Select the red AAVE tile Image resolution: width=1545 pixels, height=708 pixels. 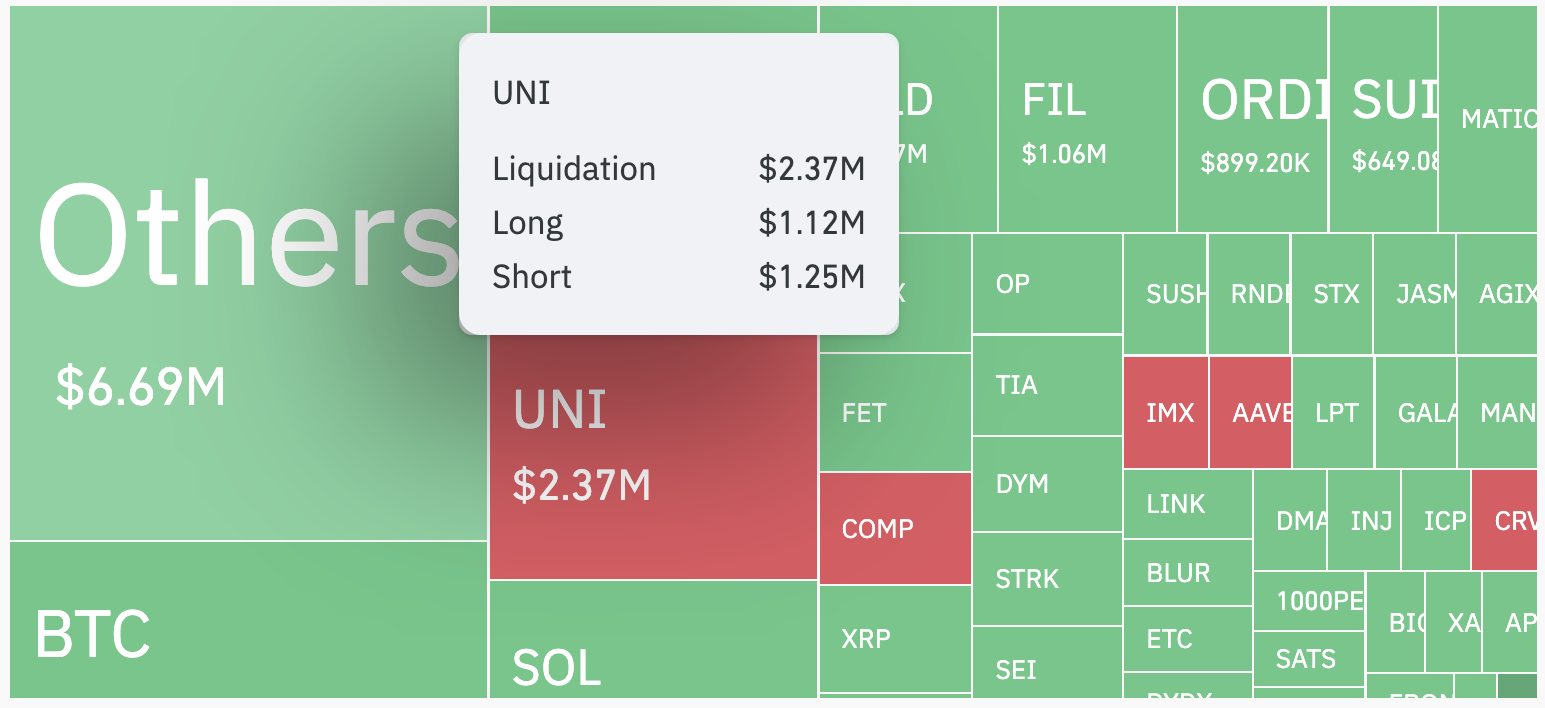[x=1250, y=412]
